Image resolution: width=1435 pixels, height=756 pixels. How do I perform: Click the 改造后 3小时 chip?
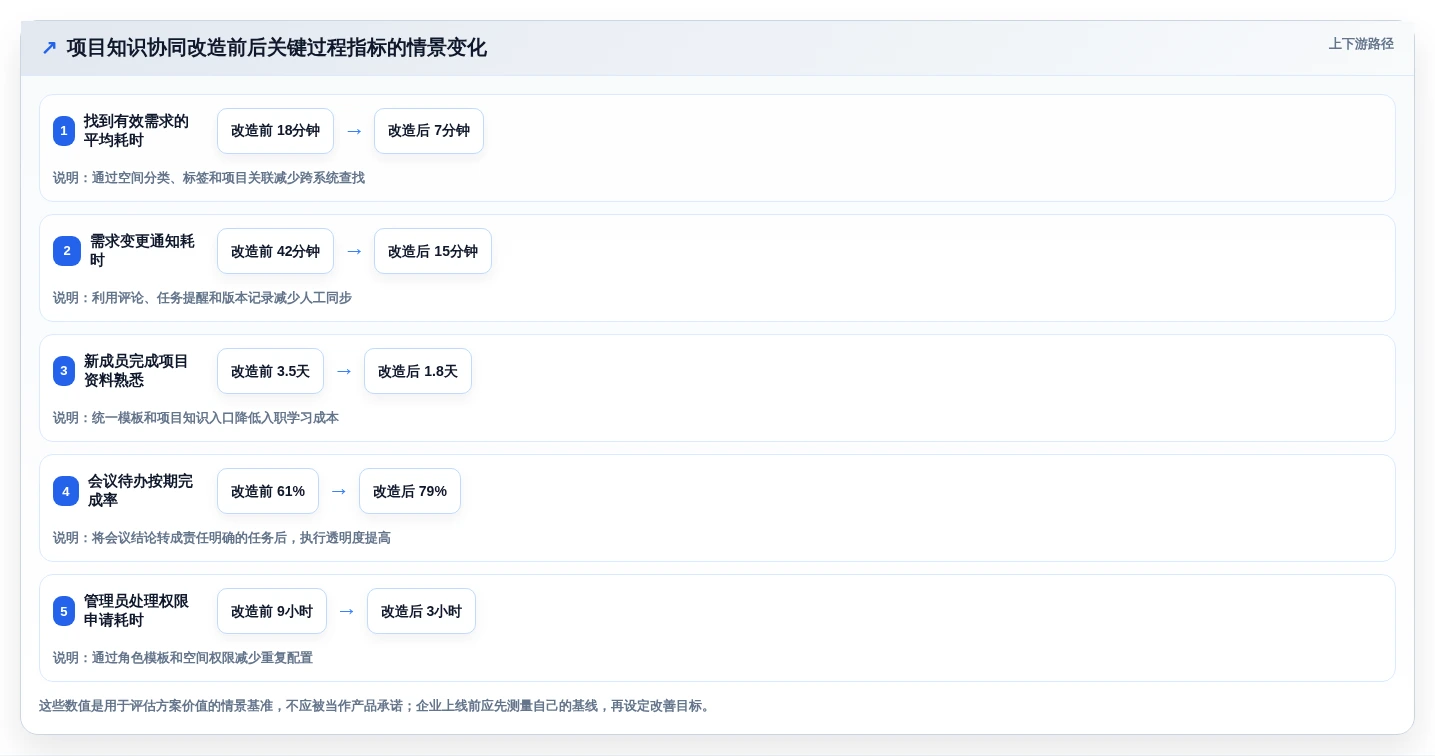pyautogui.click(x=421, y=611)
